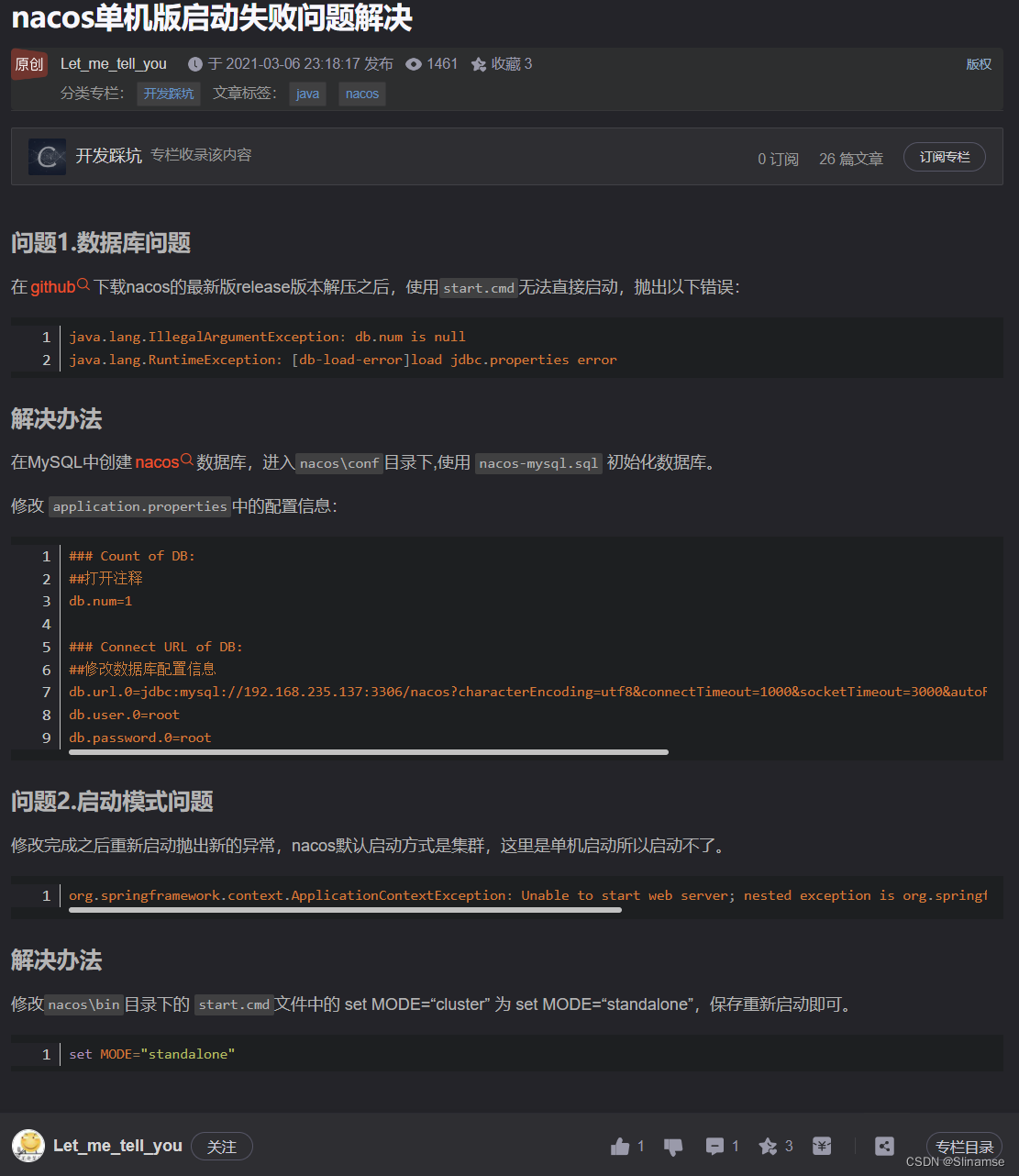Click the db.user.0=root line

124,715
